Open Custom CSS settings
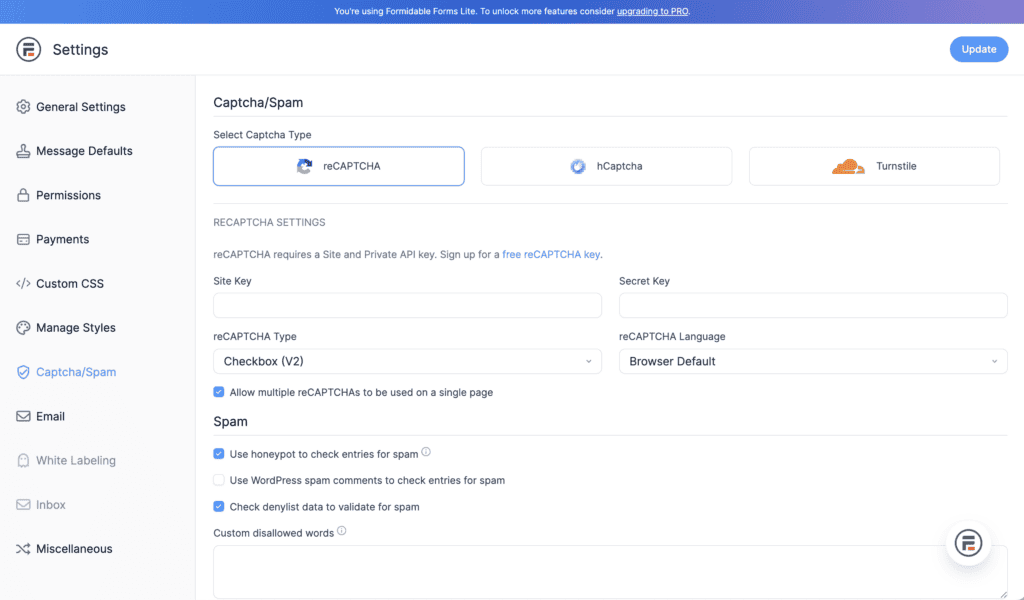The image size is (1024, 600). coord(70,283)
